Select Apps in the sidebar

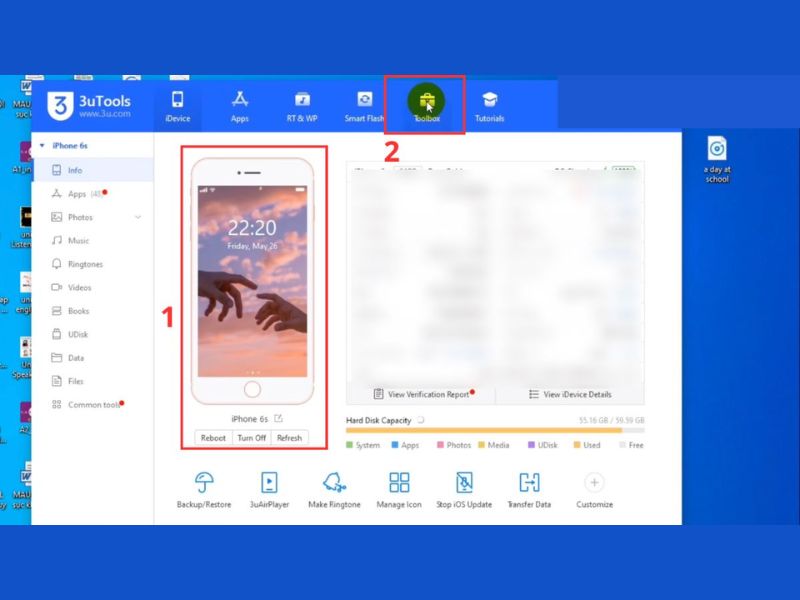pyautogui.click(x=93, y=194)
